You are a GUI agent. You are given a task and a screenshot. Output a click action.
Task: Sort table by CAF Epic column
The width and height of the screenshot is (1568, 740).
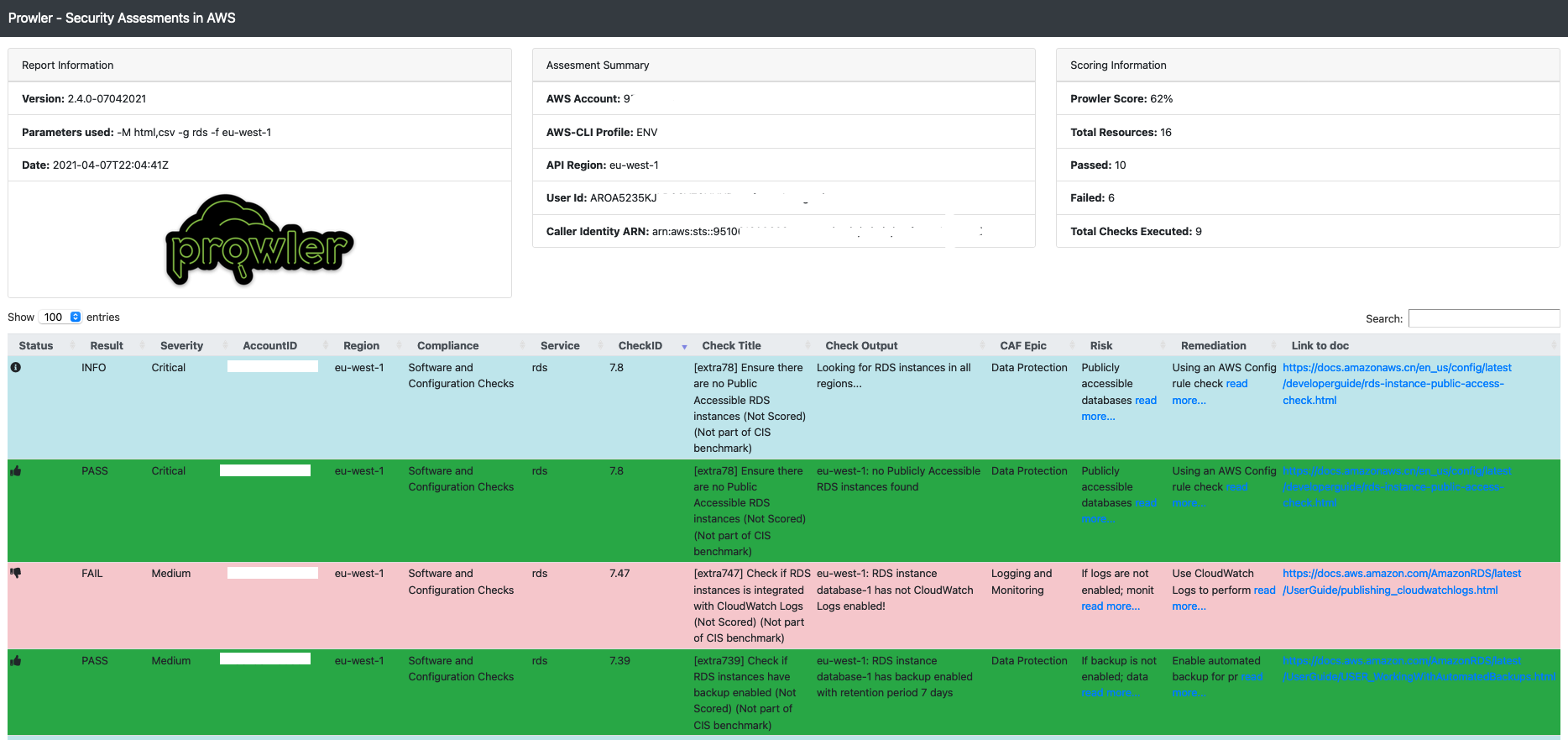click(1022, 345)
